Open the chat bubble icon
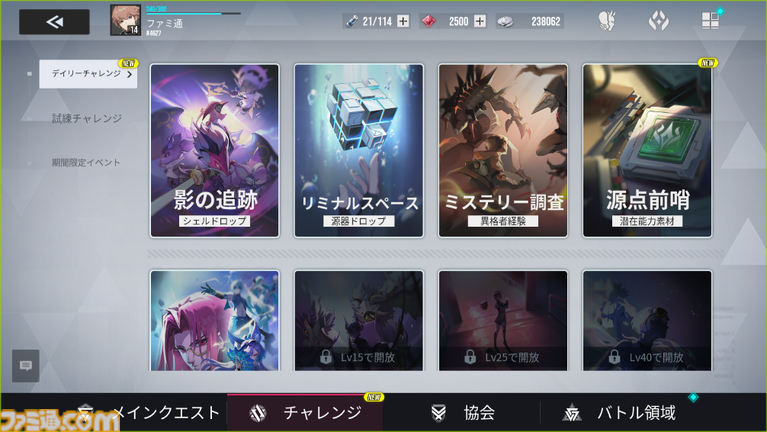 [26, 365]
